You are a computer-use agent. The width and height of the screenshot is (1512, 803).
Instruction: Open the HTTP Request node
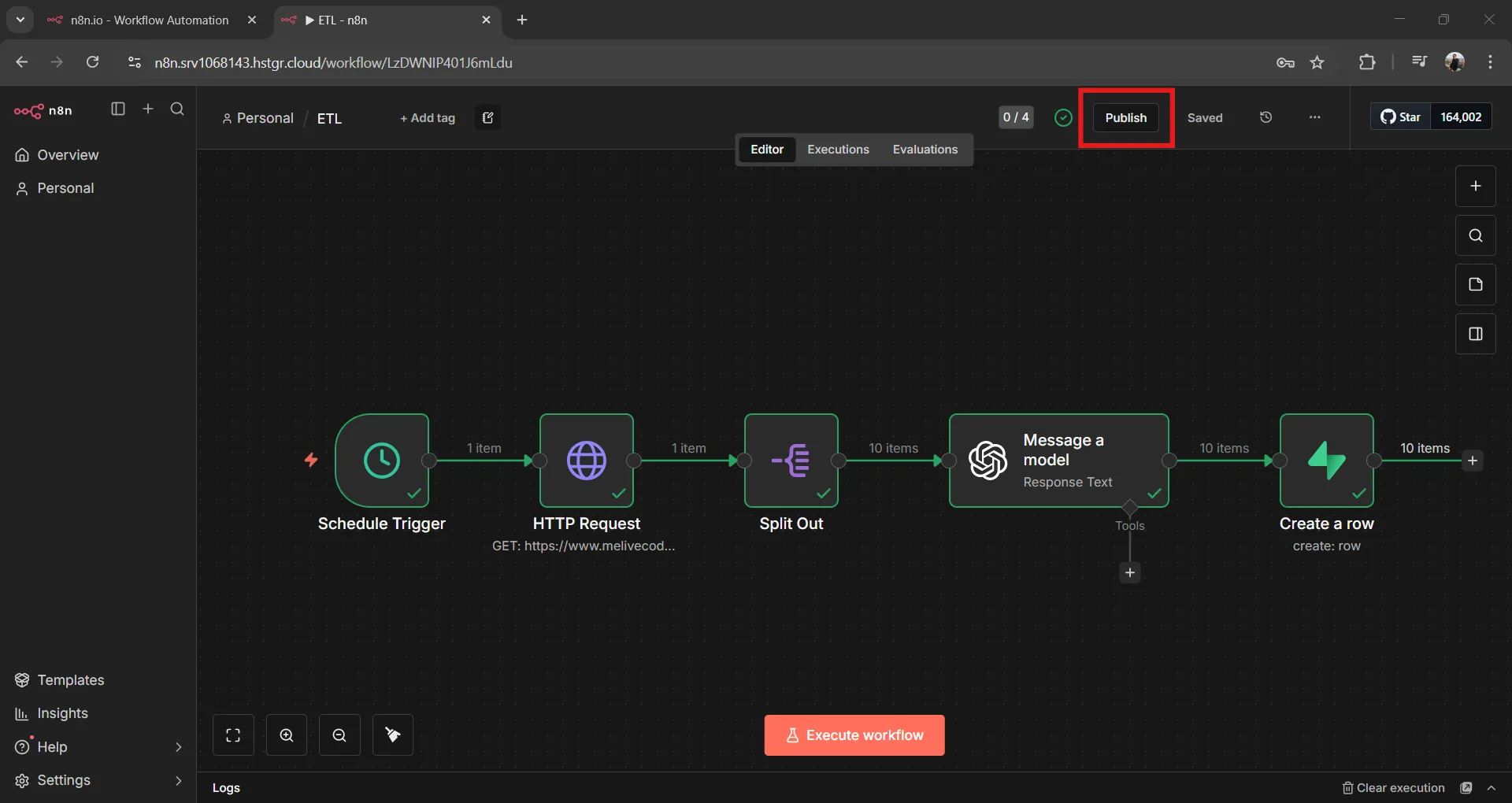(587, 461)
